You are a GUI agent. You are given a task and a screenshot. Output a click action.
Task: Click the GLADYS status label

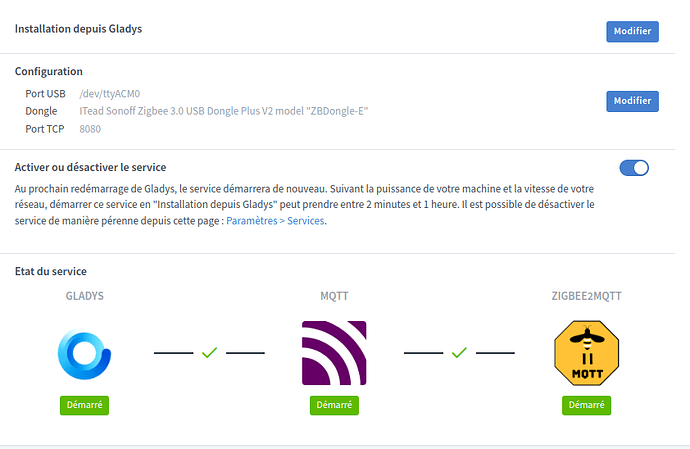(x=84, y=296)
